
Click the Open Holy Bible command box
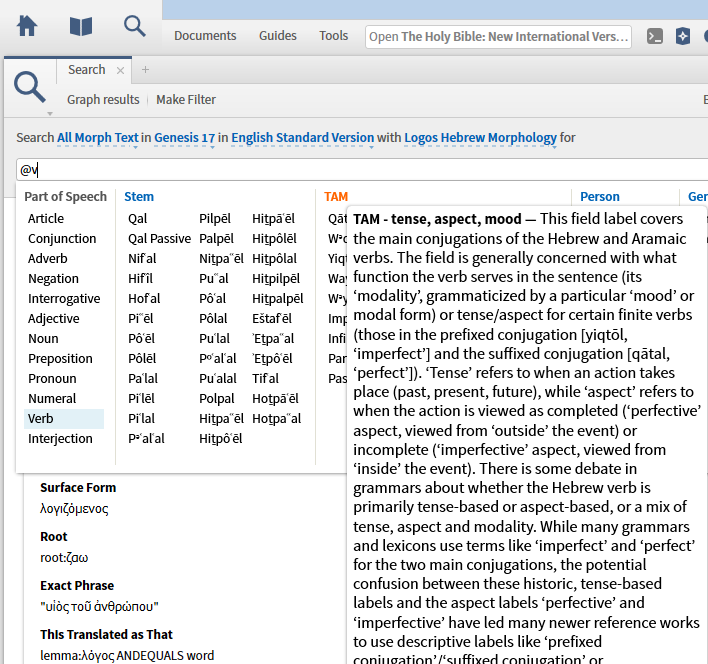498,37
